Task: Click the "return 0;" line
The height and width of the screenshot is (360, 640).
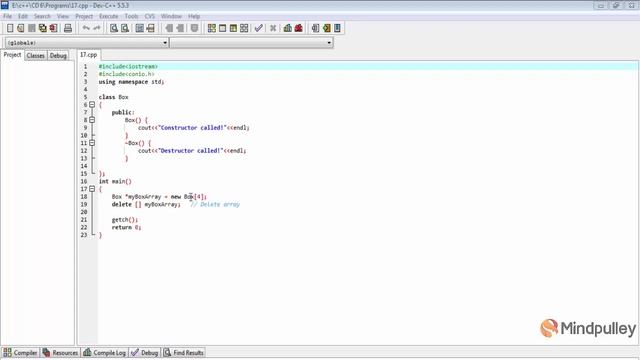Action: coord(126,227)
